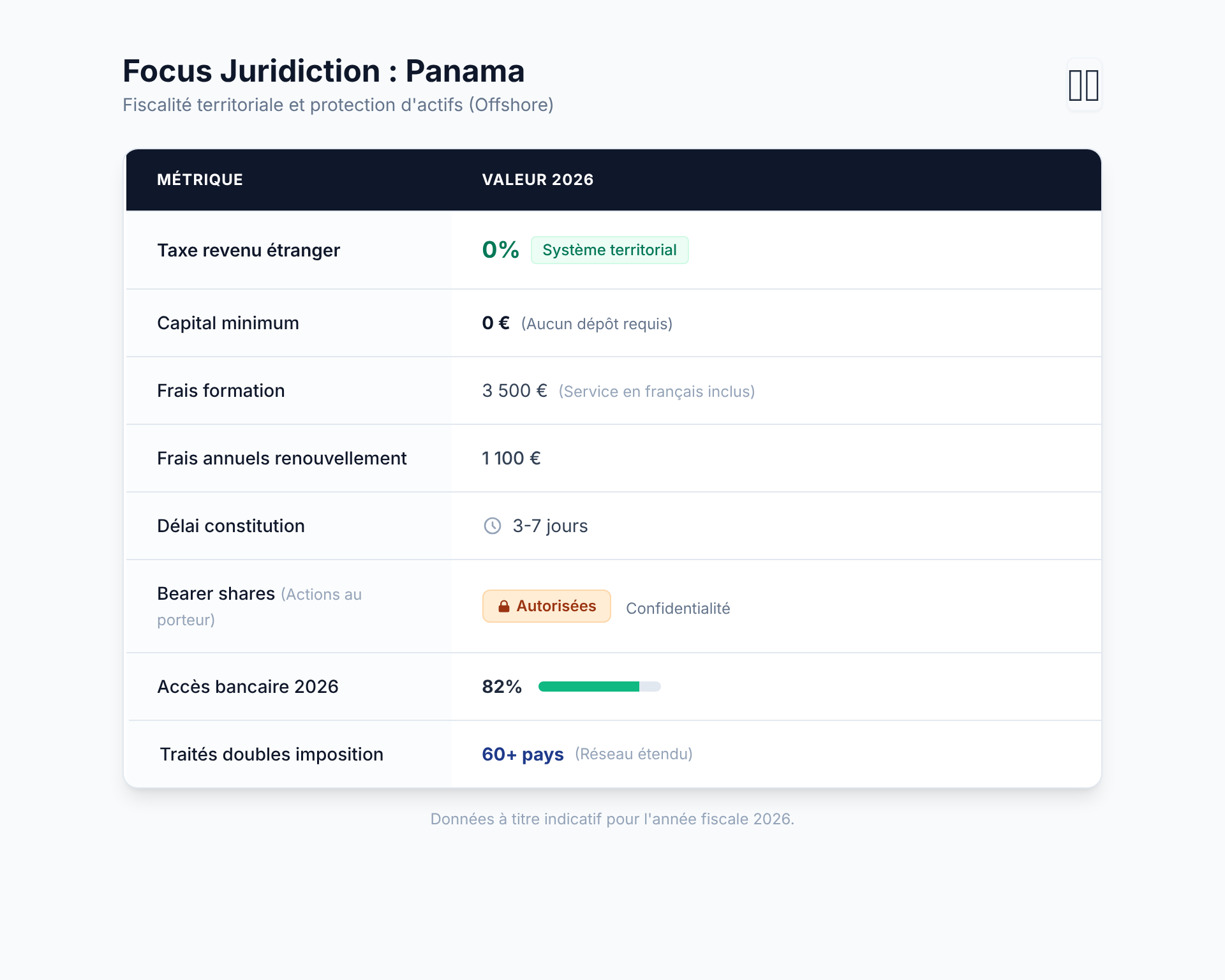
Task: Click the Fiscalité territoriale subtitle
Action: (338, 104)
